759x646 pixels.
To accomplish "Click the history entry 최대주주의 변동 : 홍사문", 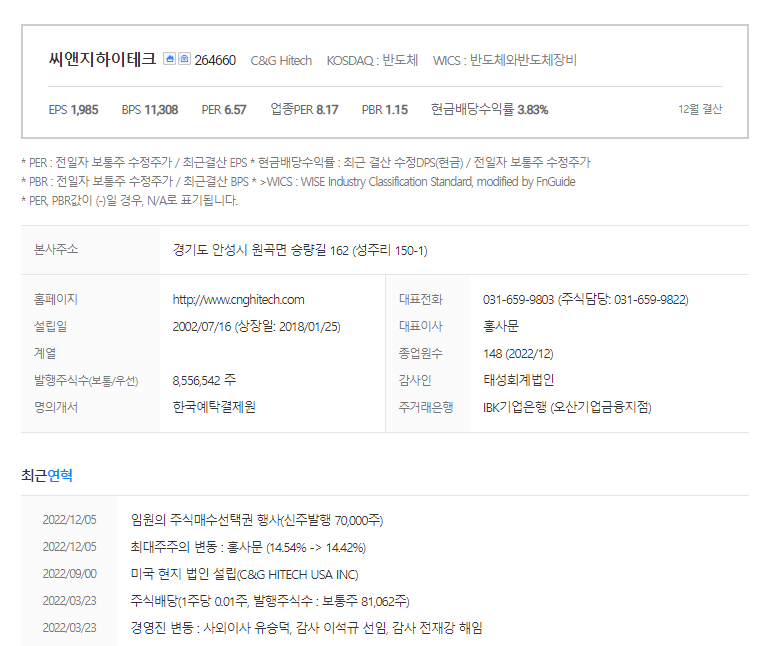I will point(248,547).
